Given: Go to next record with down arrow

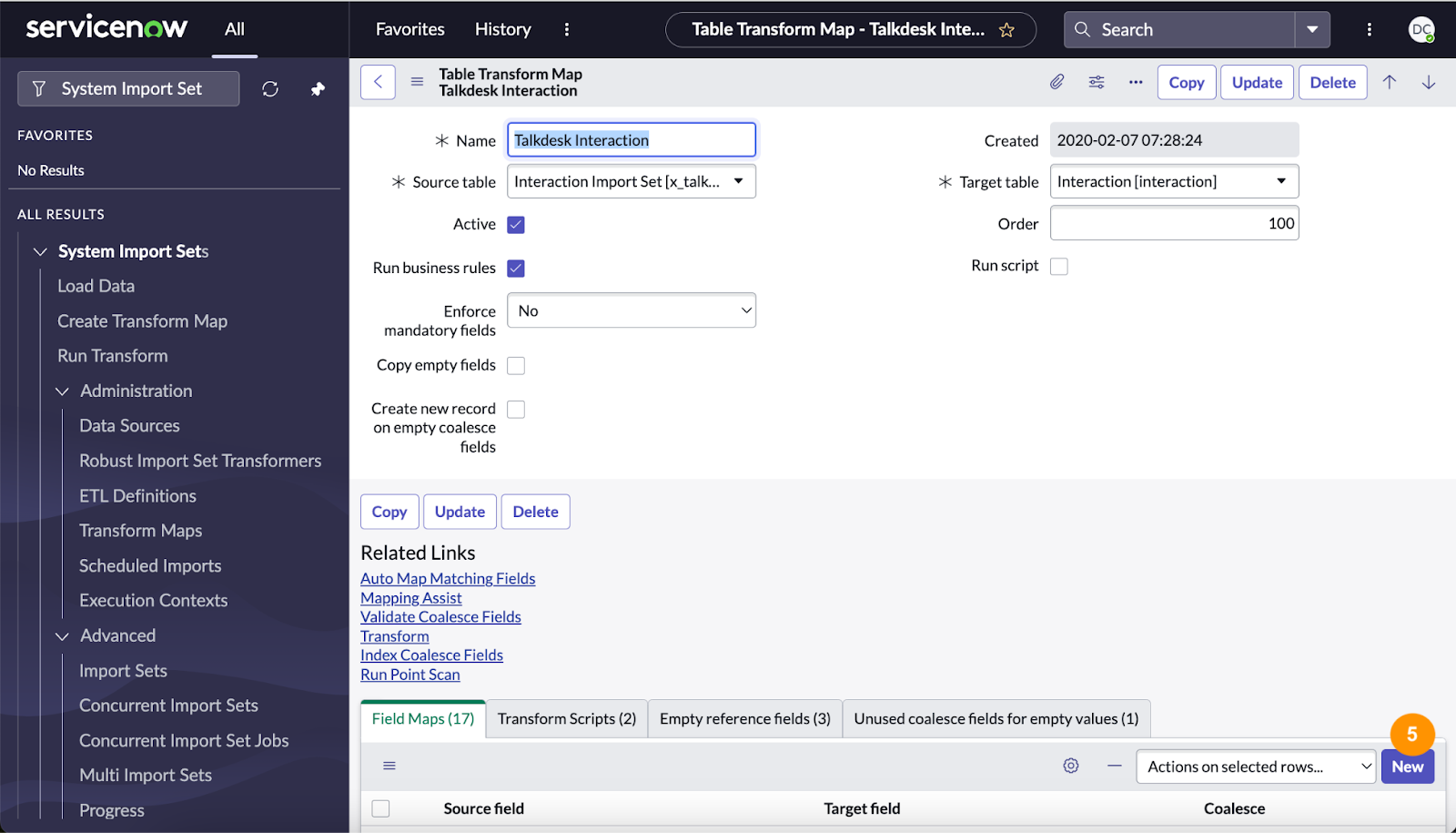Looking at the screenshot, I should [1429, 82].
